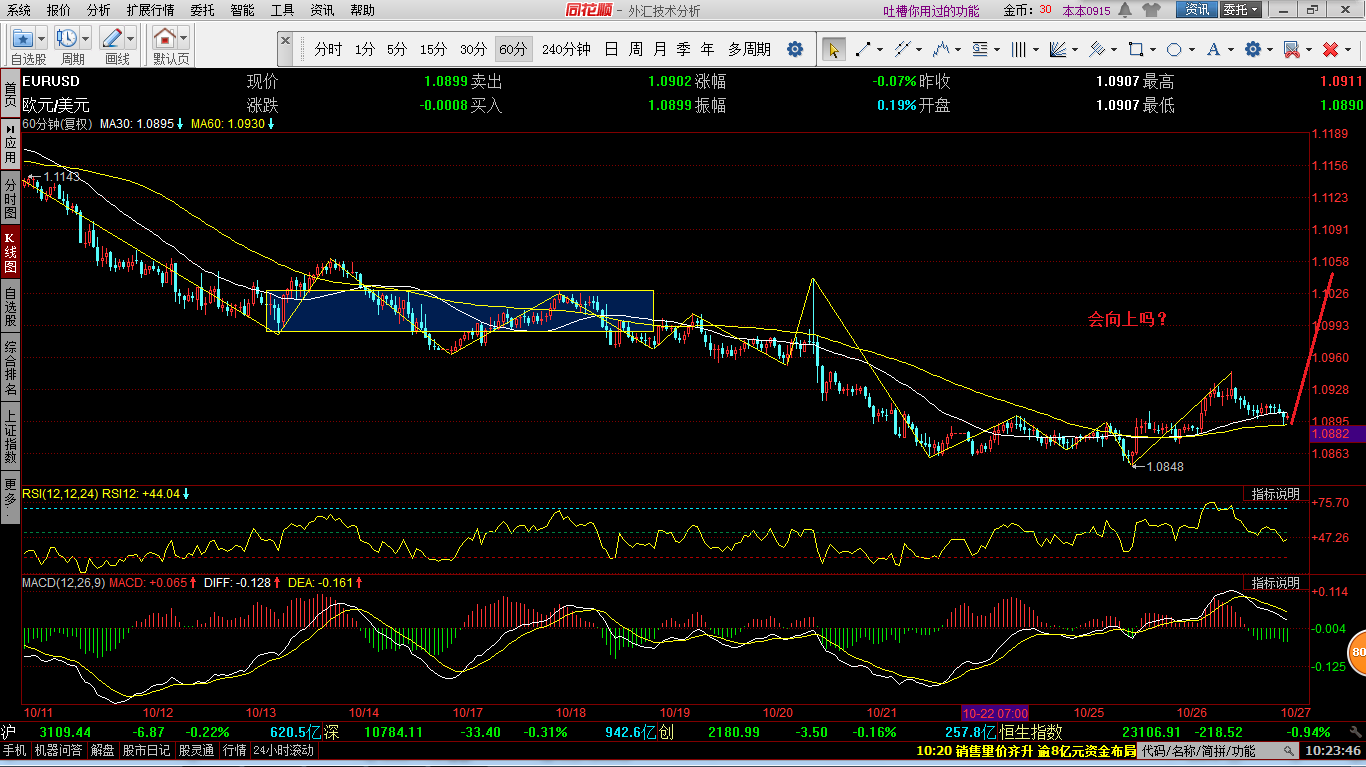Switch chart to daily 日 period

coord(611,49)
